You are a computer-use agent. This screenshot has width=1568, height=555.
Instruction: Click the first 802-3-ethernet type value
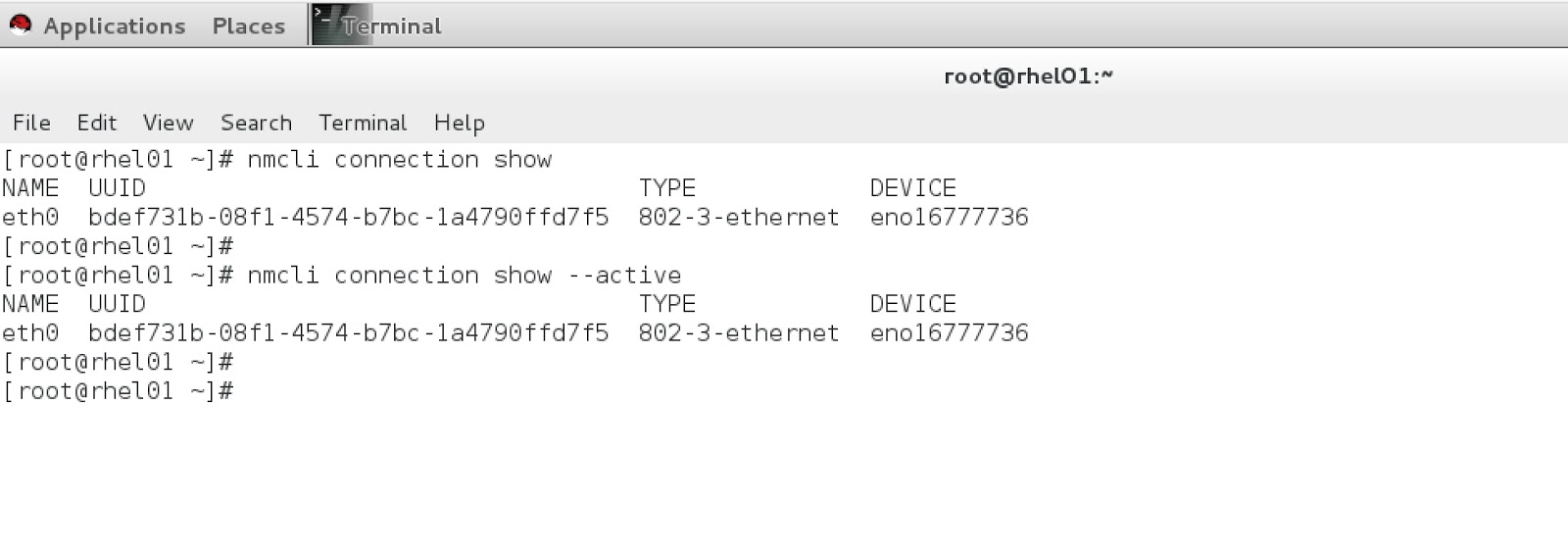pos(739,217)
